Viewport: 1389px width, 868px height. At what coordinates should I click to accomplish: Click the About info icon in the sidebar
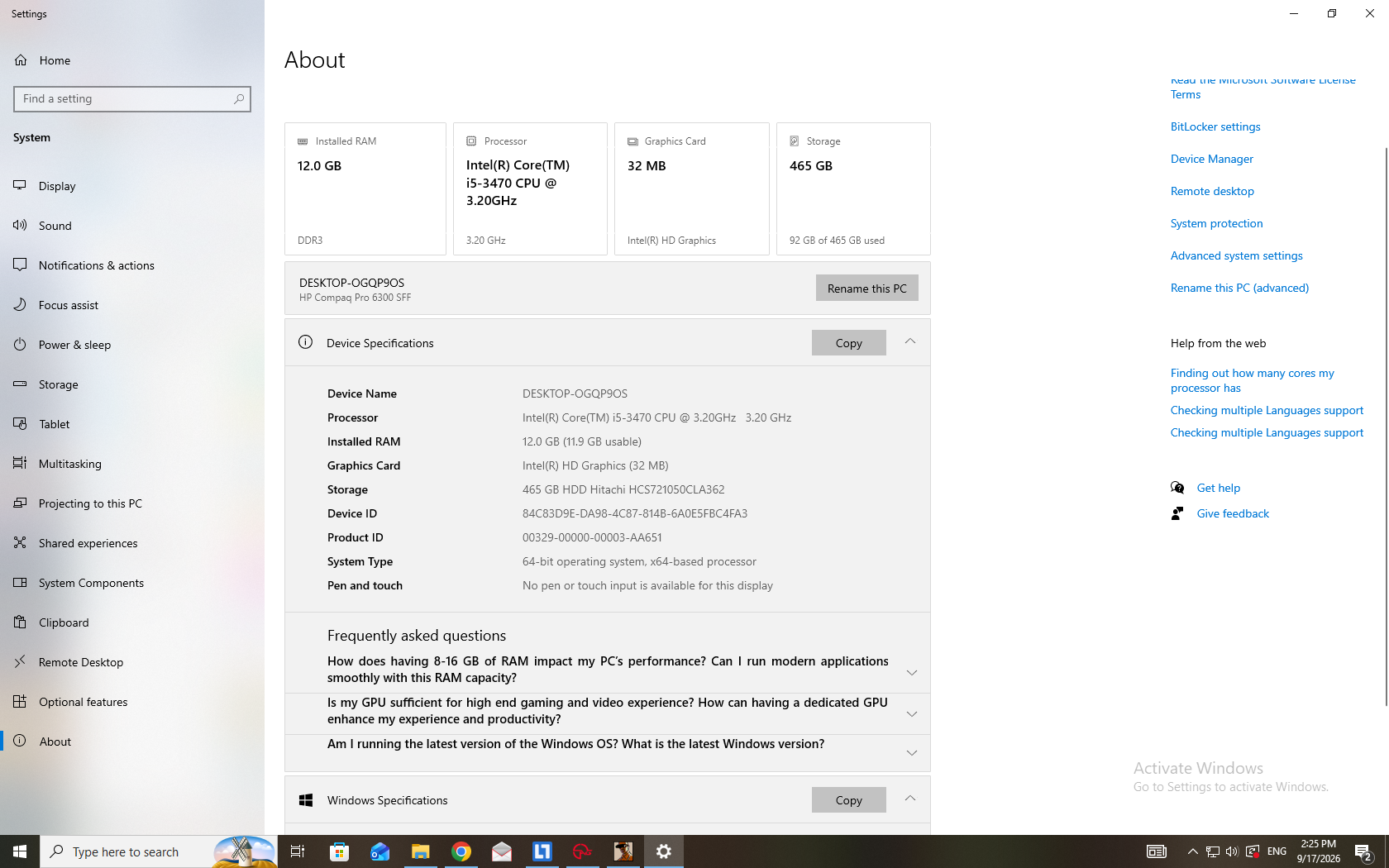(x=20, y=741)
